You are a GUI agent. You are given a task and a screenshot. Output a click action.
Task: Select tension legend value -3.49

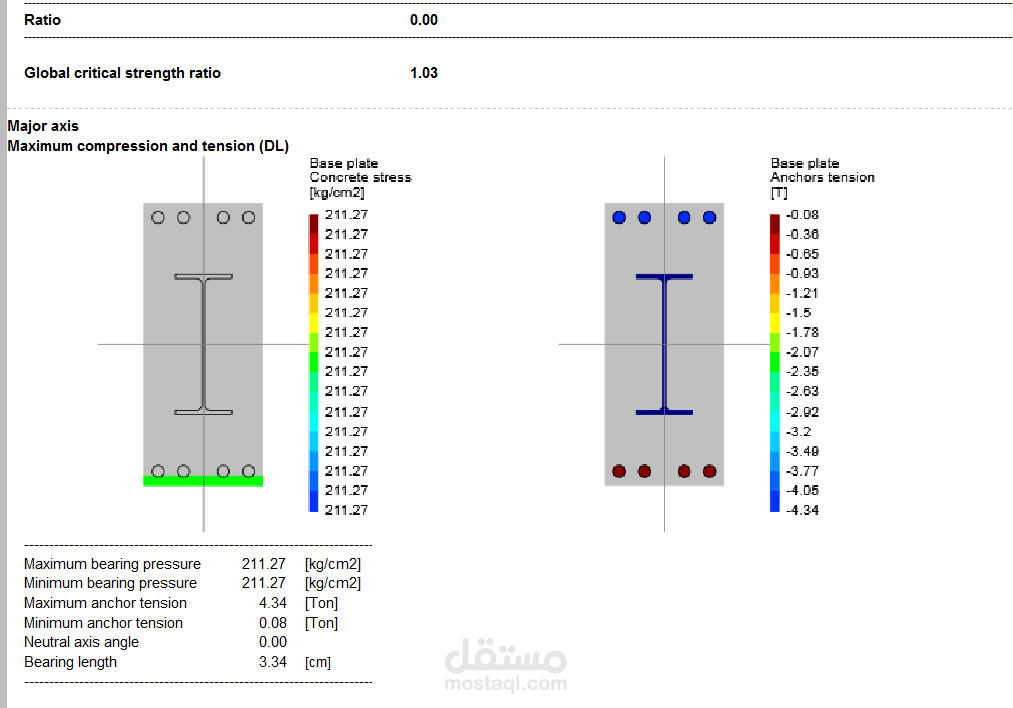coord(802,451)
